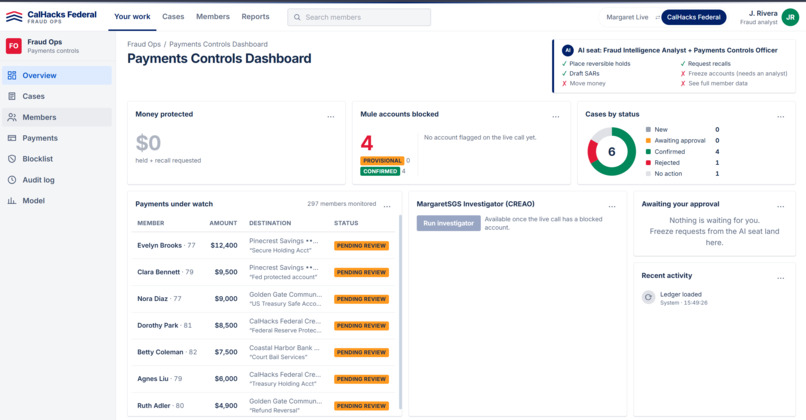Viewport: 806px width, 420px height.
Task: Open Awaiting your approval options menu
Action: pyautogui.click(x=781, y=207)
